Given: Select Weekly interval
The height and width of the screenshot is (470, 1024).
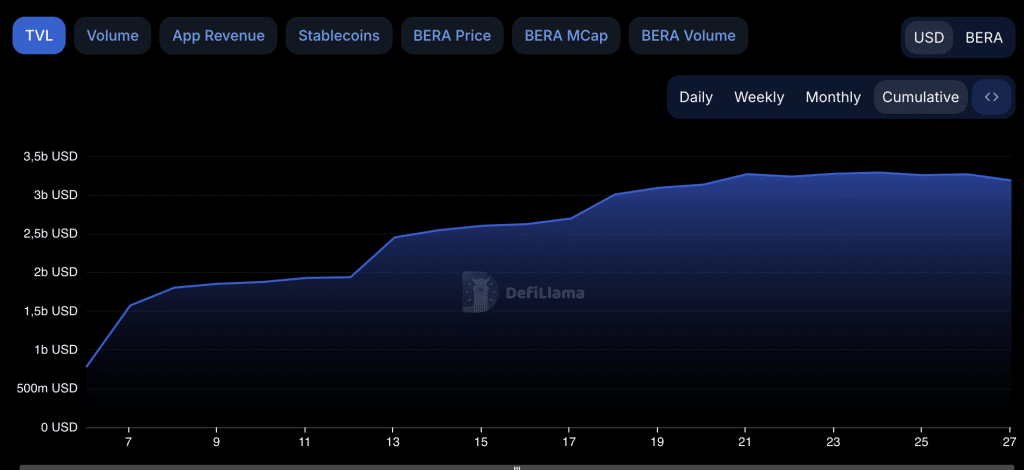Looking at the screenshot, I should (x=759, y=97).
